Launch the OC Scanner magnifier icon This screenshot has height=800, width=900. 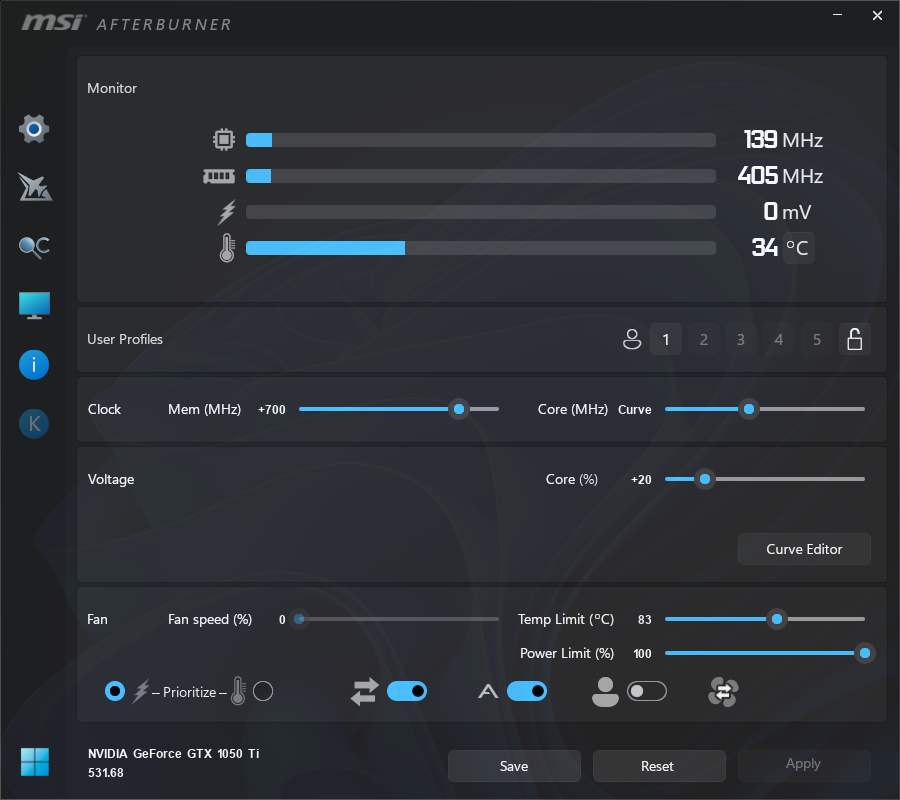tap(34, 247)
